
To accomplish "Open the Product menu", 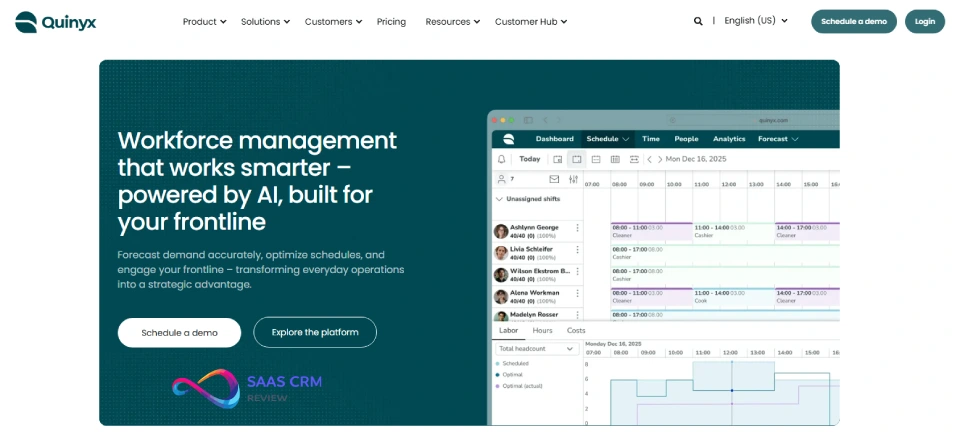I will (x=204, y=22).
